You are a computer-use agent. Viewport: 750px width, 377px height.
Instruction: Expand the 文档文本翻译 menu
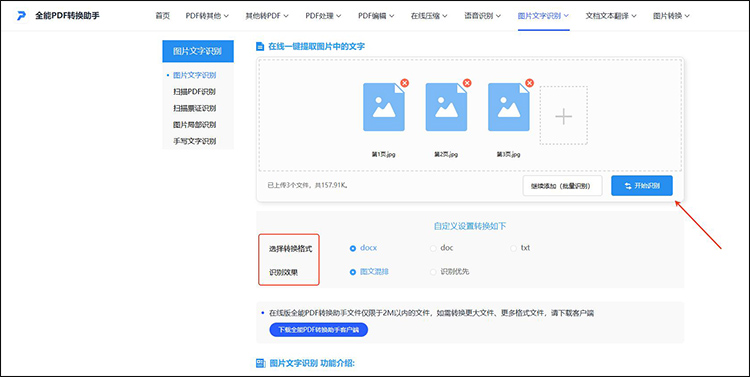(611, 16)
